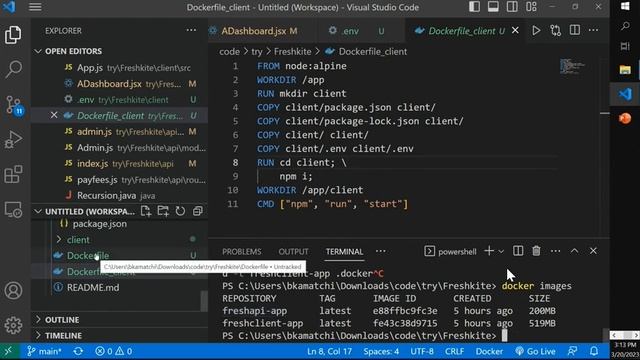The width and height of the screenshot is (640, 360).
Task: Switch to OUTPUT panel tab
Action: (293, 251)
